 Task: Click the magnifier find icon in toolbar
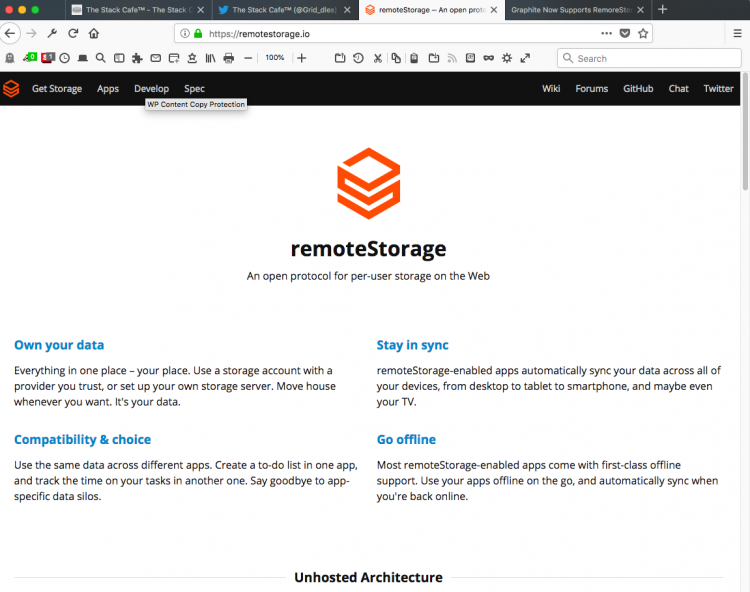pos(100,58)
